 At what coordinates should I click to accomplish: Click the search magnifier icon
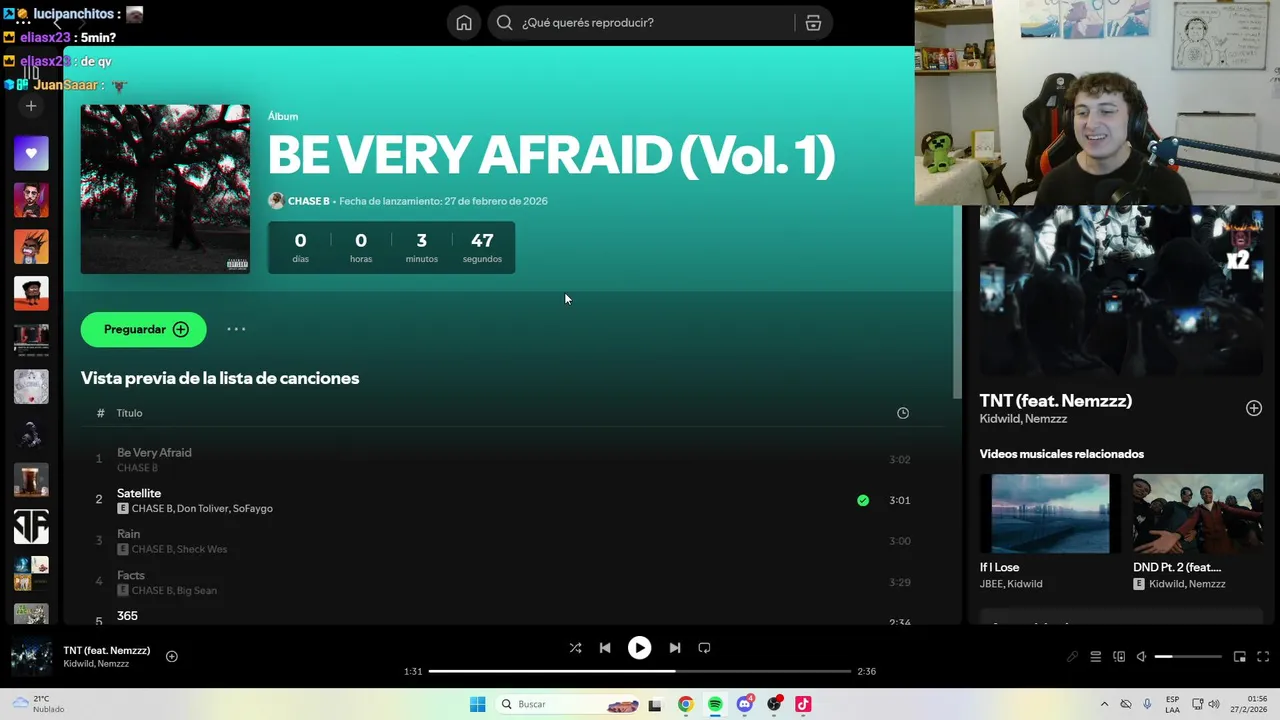click(x=505, y=23)
